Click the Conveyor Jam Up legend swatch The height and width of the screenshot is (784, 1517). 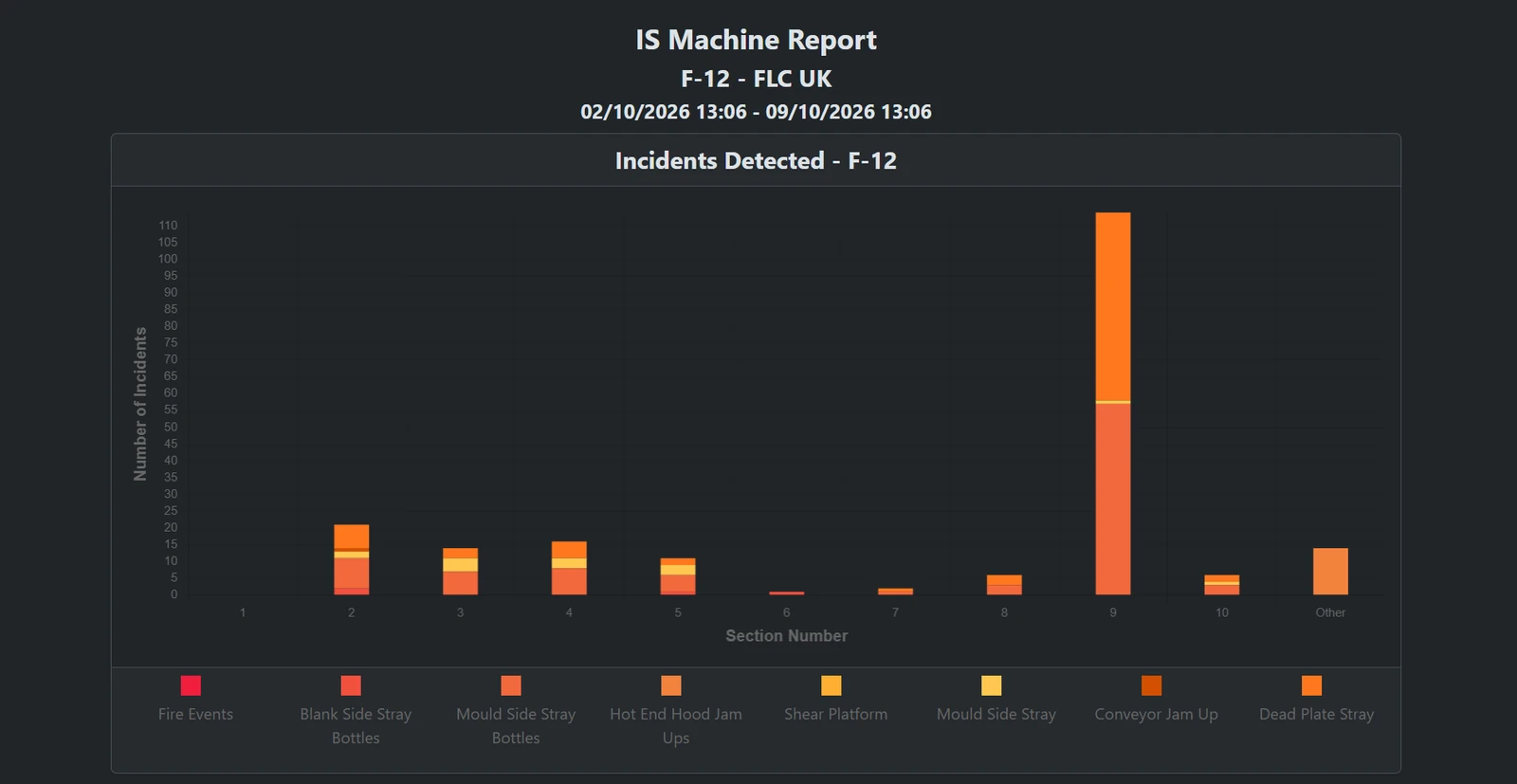tap(1152, 685)
